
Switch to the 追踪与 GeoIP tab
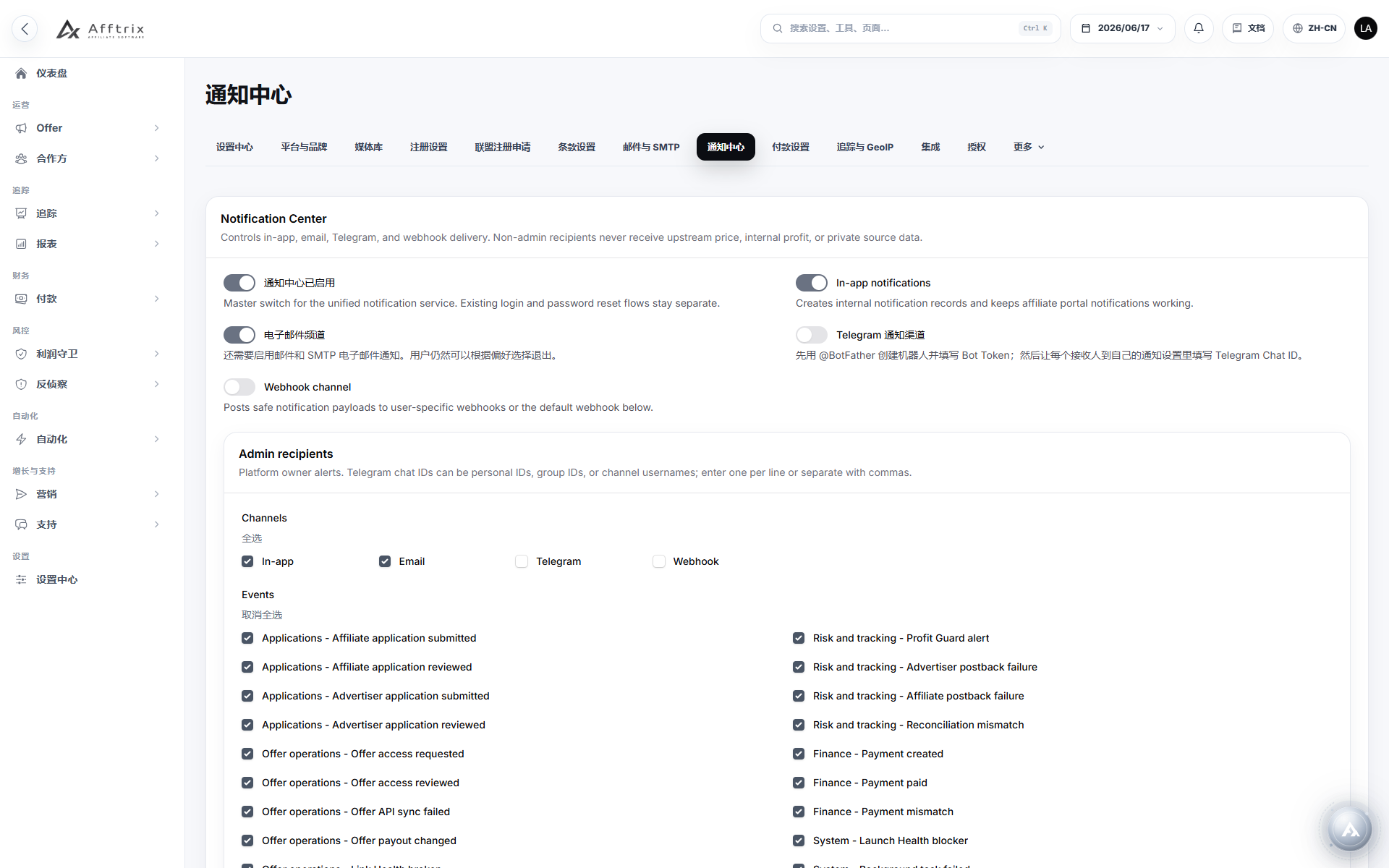865,147
